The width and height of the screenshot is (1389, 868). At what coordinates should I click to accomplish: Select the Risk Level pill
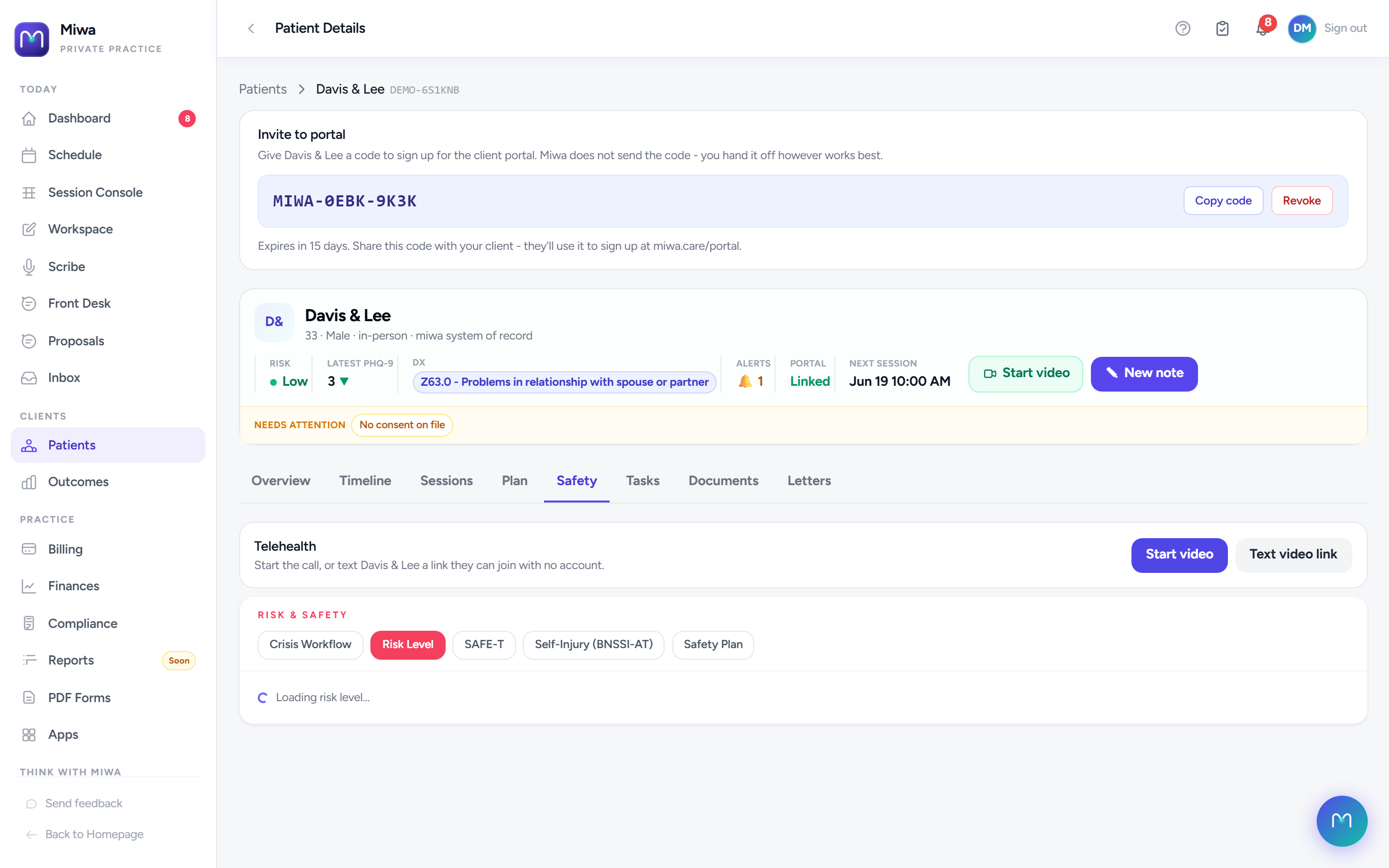pyautogui.click(x=408, y=644)
